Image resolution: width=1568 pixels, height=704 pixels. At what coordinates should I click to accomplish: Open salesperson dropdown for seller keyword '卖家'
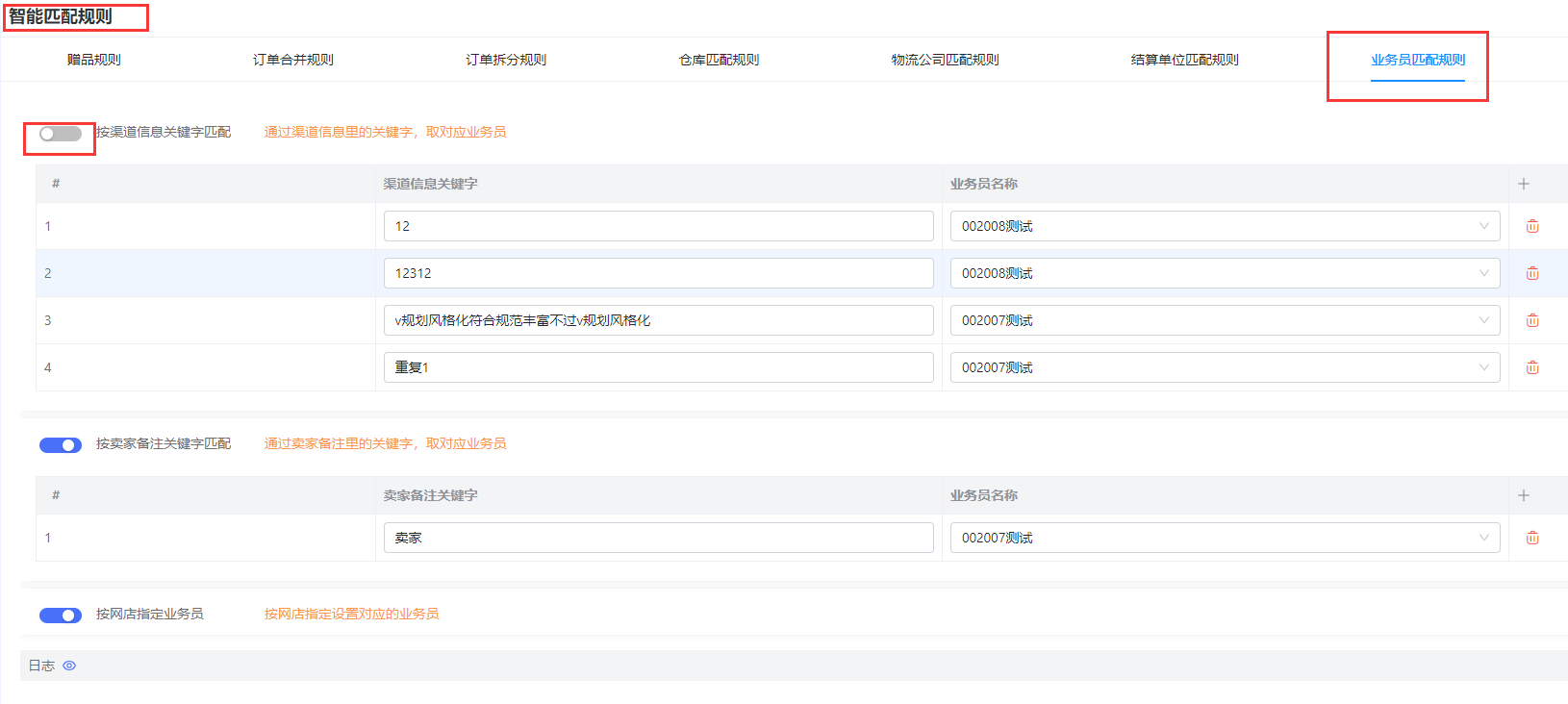point(1225,538)
